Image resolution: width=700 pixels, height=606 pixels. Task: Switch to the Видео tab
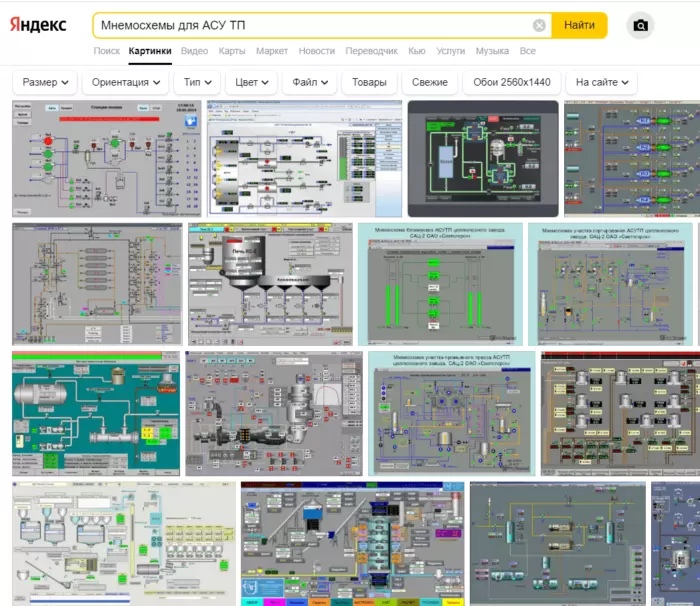194,51
